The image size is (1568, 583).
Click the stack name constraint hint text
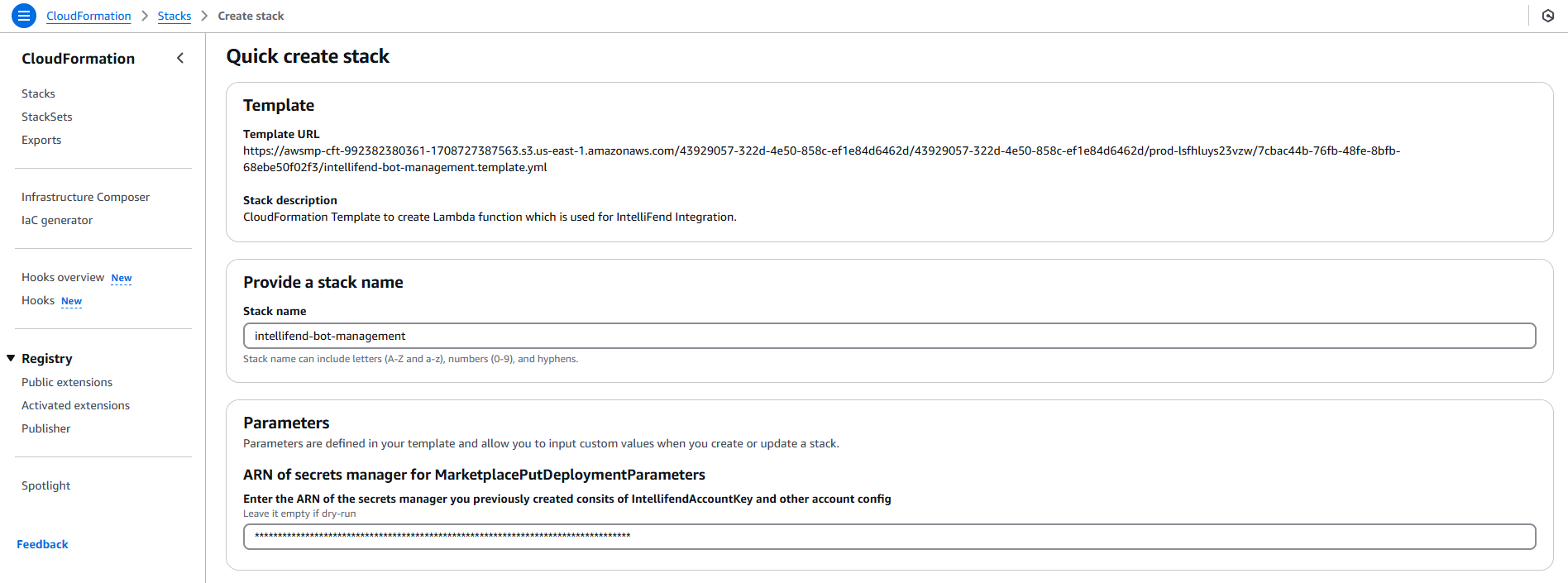(410, 359)
